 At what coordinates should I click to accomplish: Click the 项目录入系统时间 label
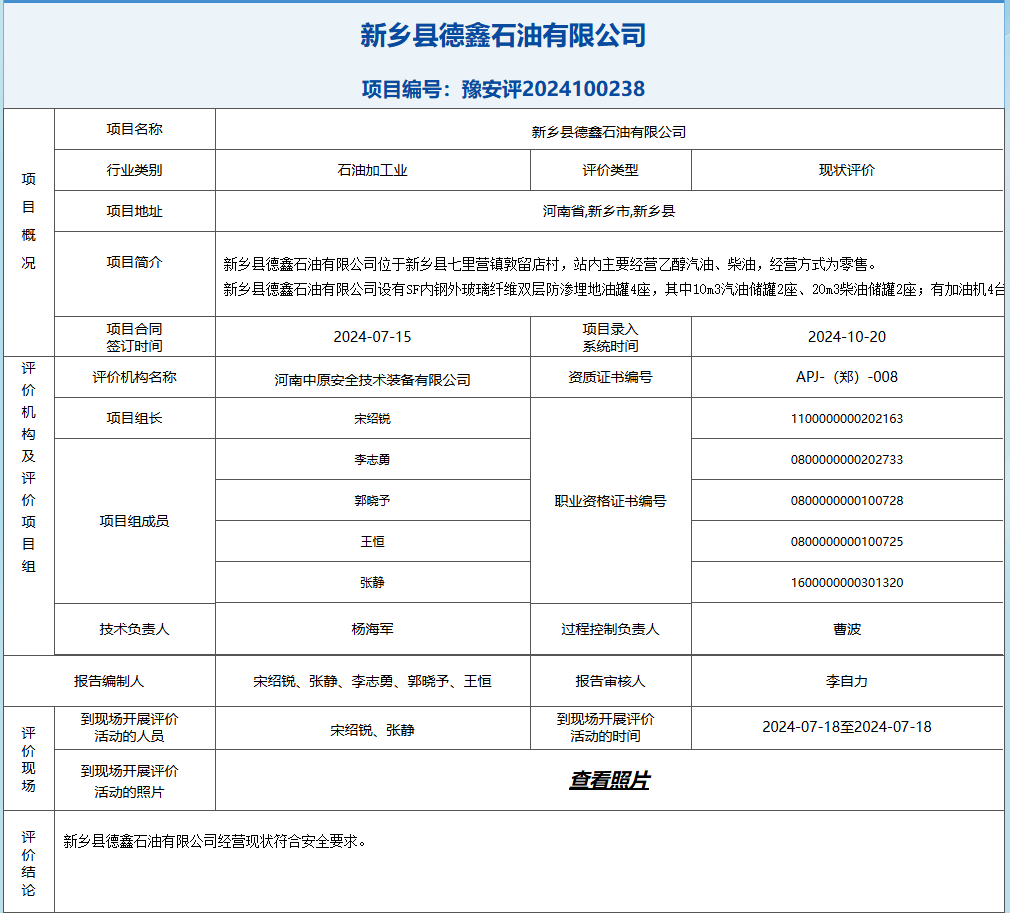611,337
